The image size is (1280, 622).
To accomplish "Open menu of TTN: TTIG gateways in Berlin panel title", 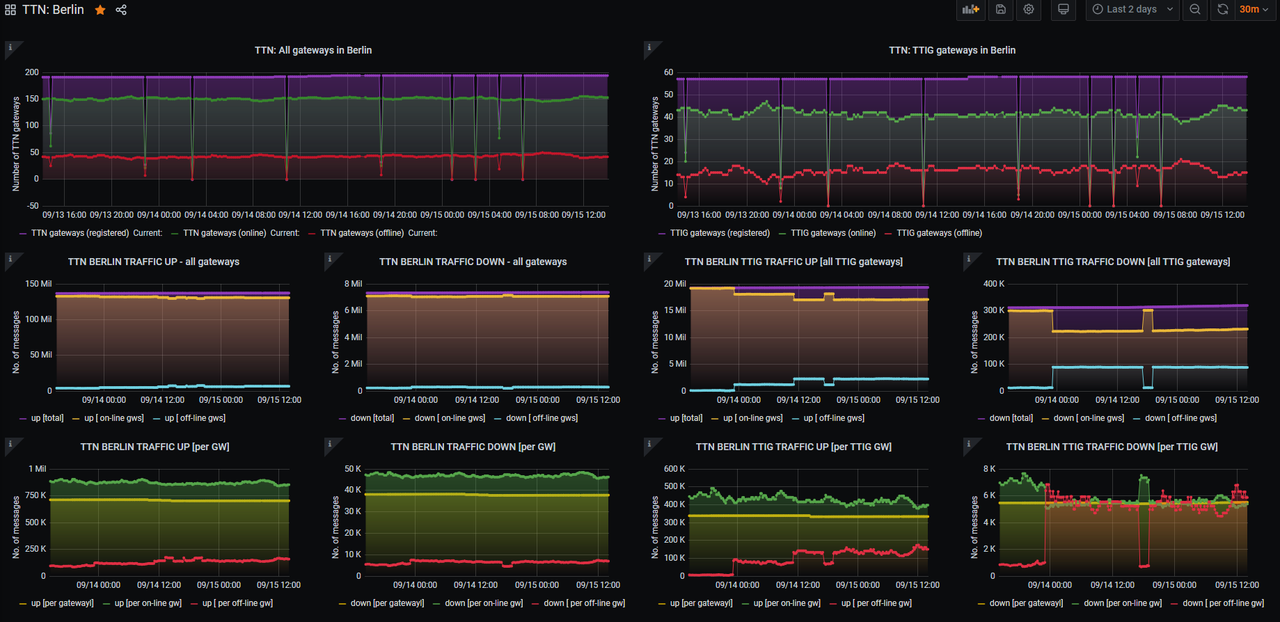I will [952, 50].
